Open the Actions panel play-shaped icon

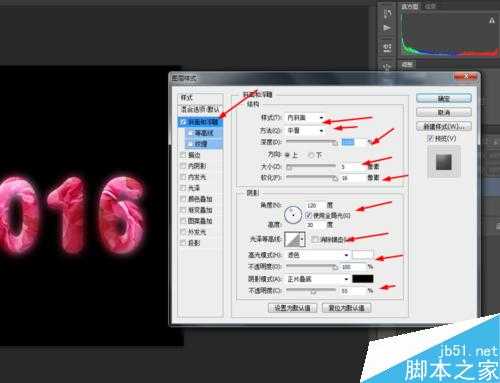(x=387, y=28)
